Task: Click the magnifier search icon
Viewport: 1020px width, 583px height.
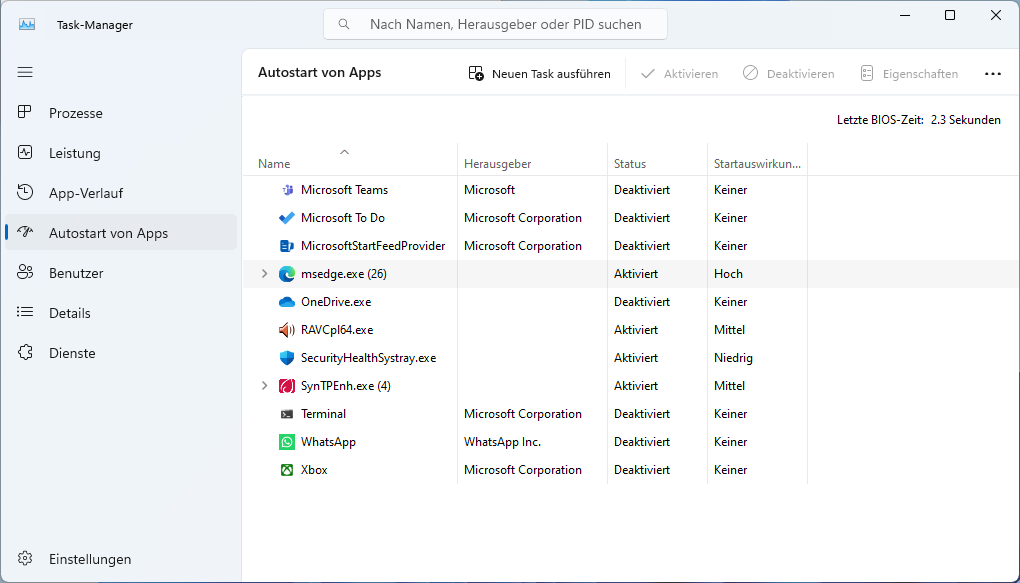Action: coord(344,24)
